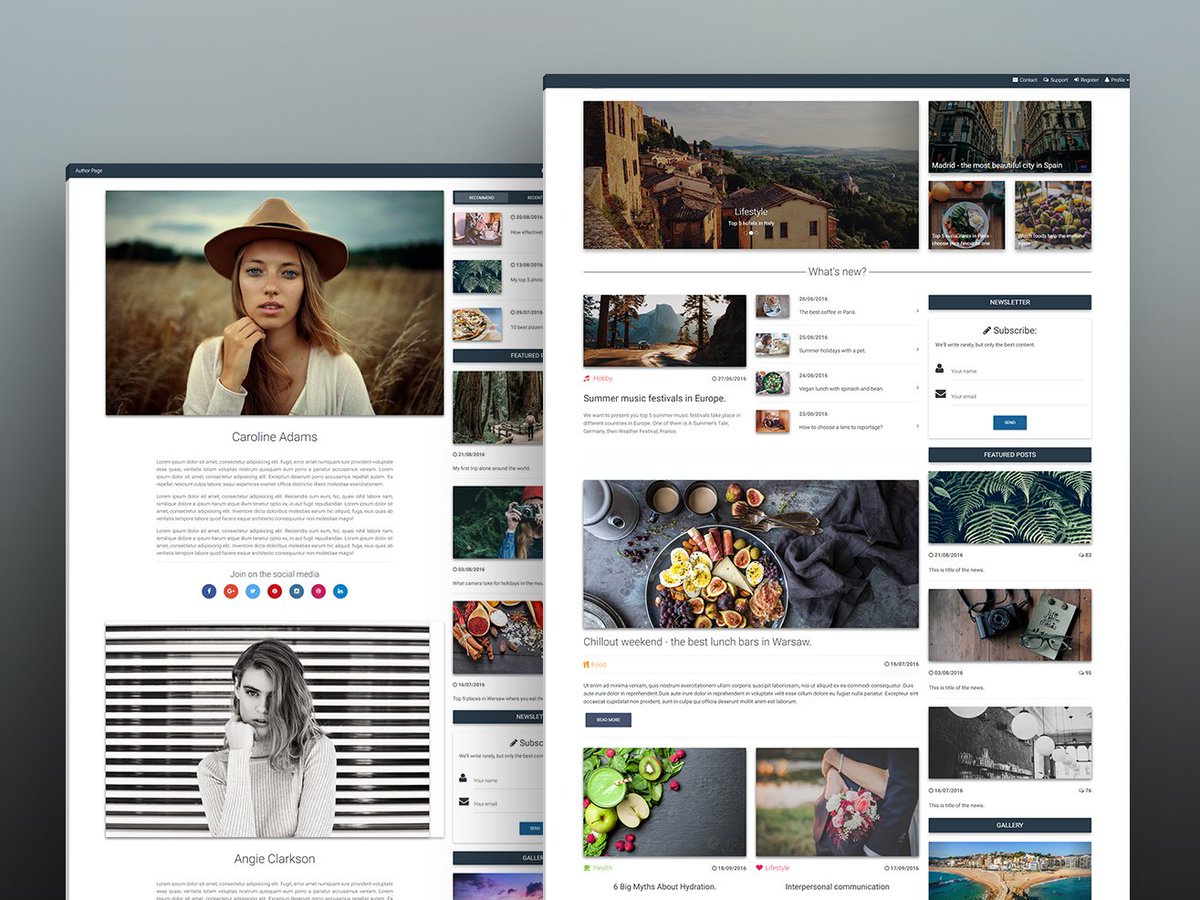
Task: Expand arrow for 'Vegan lunch with spinach and bean.'
Action: tap(917, 387)
